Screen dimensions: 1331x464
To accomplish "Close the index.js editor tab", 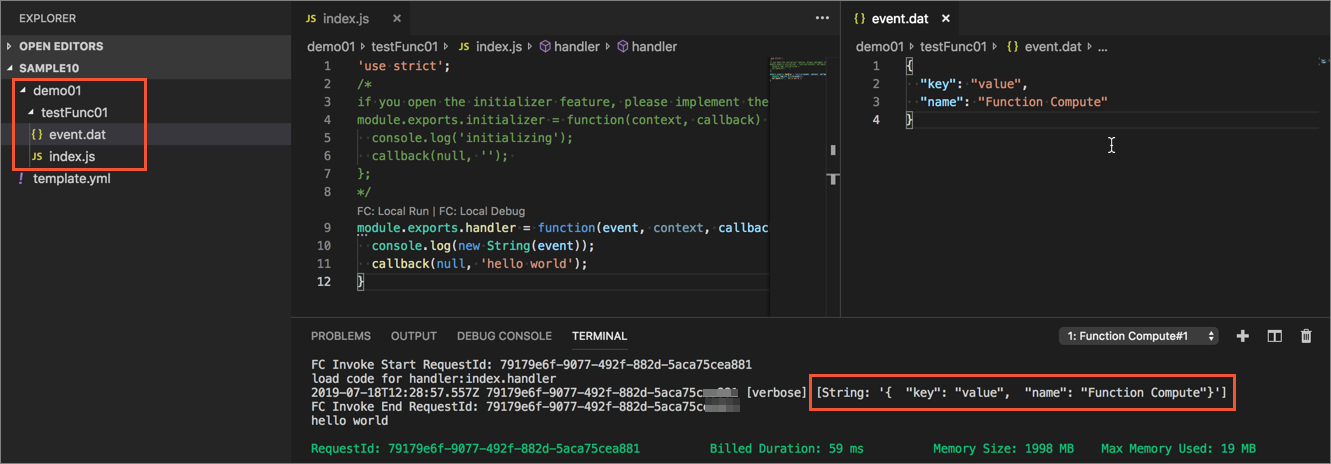I will point(398,19).
